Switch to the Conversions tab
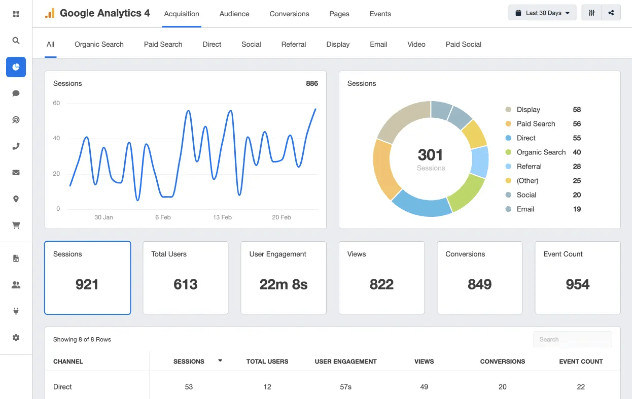The width and height of the screenshot is (632, 399). click(x=289, y=14)
